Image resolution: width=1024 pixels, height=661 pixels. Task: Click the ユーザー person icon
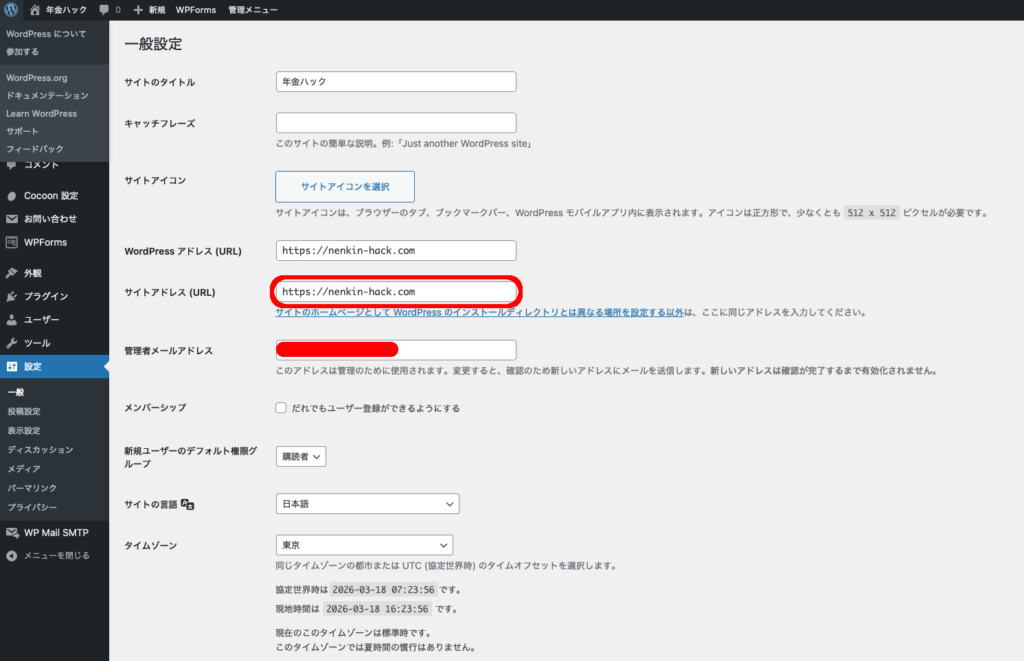[x=12, y=320]
